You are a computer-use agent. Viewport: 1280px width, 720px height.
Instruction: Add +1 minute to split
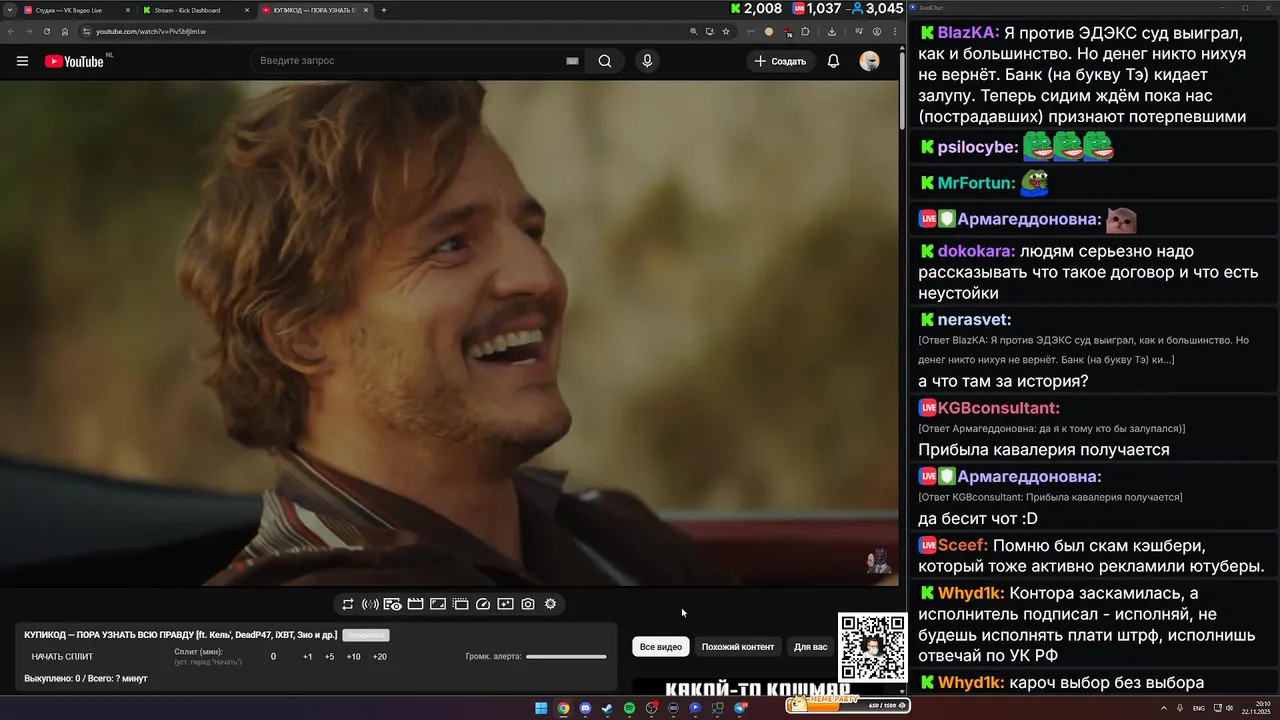pyautogui.click(x=308, y=657)
